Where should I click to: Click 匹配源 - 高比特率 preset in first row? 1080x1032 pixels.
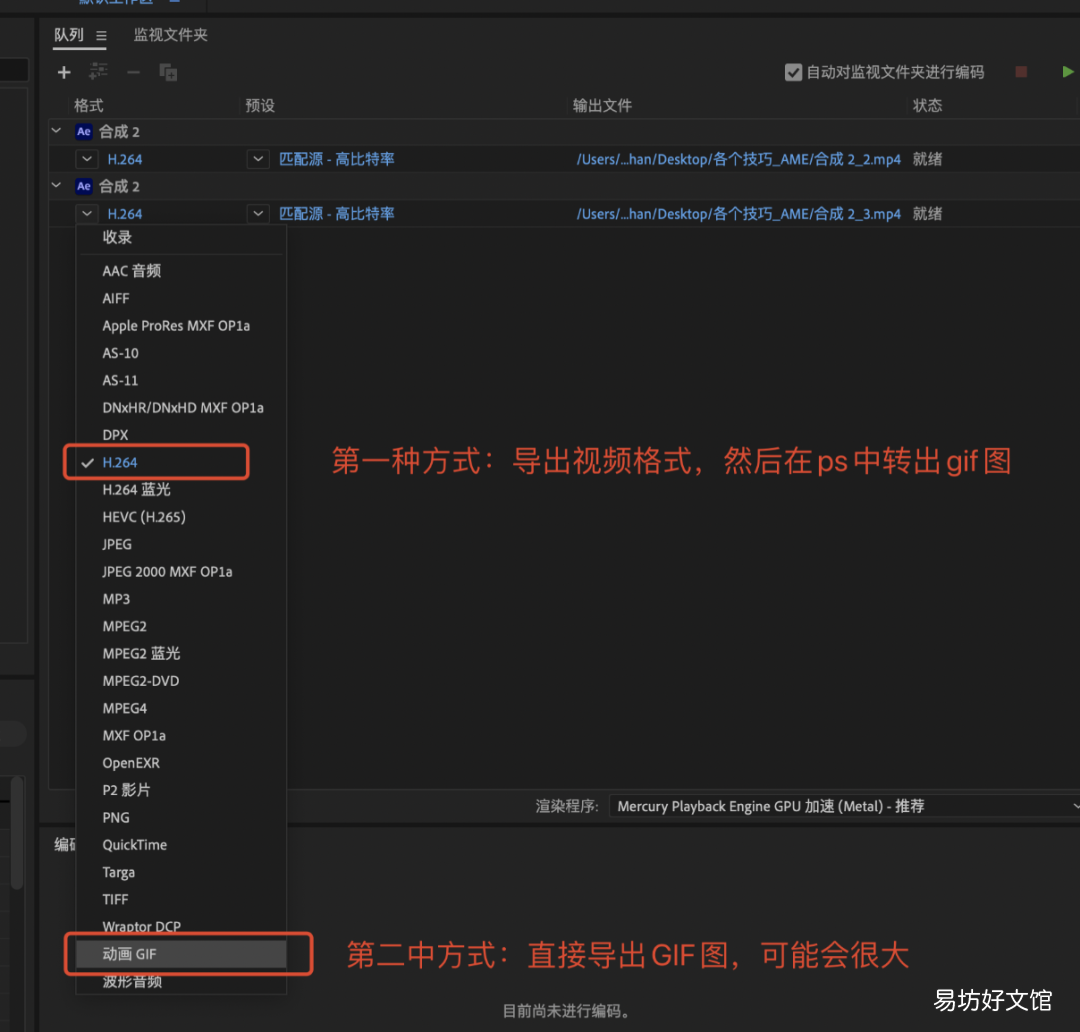click(x=337, y=159)
